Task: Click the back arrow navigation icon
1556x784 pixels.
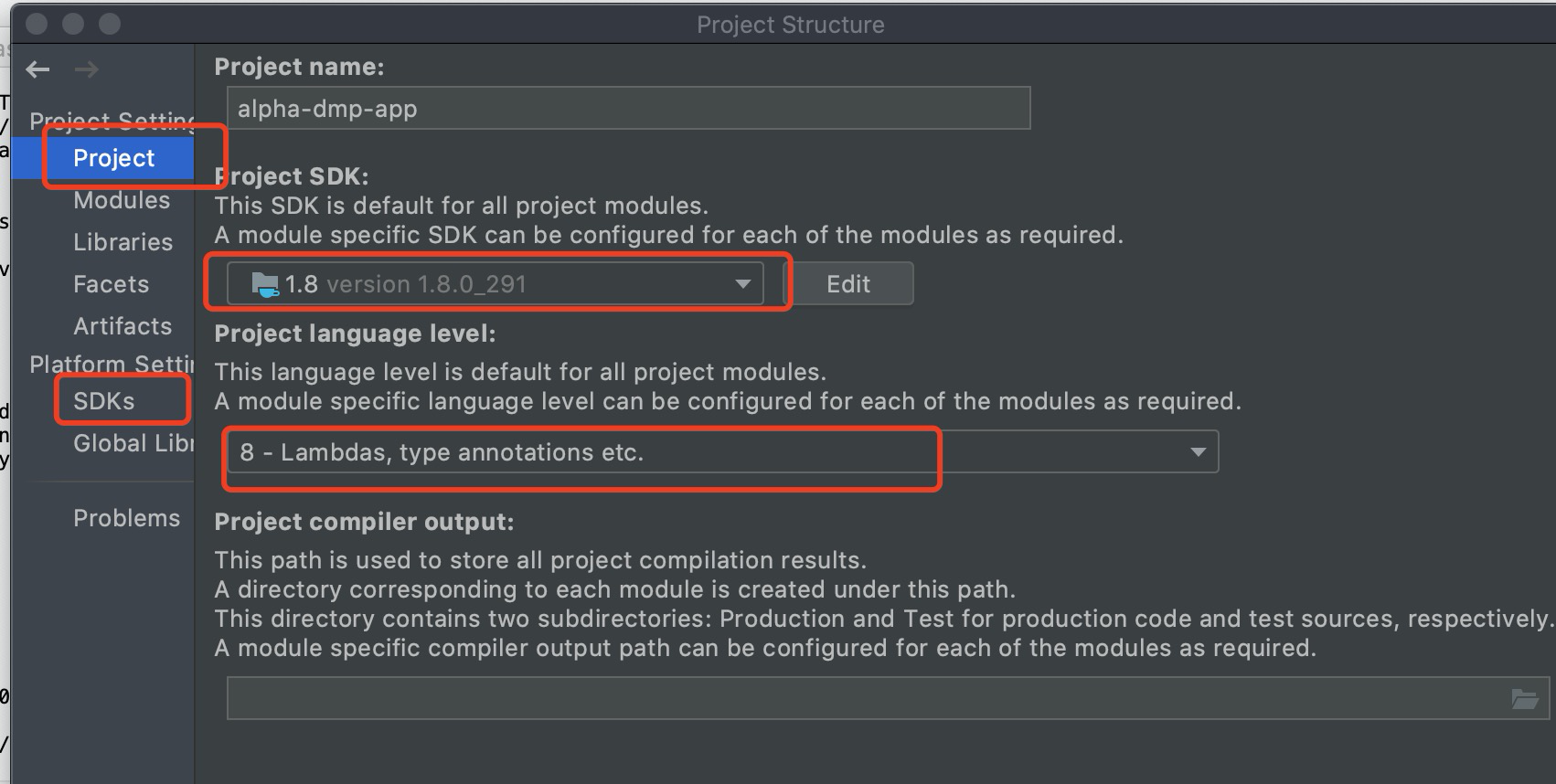Action: click(x=38, y=69)
